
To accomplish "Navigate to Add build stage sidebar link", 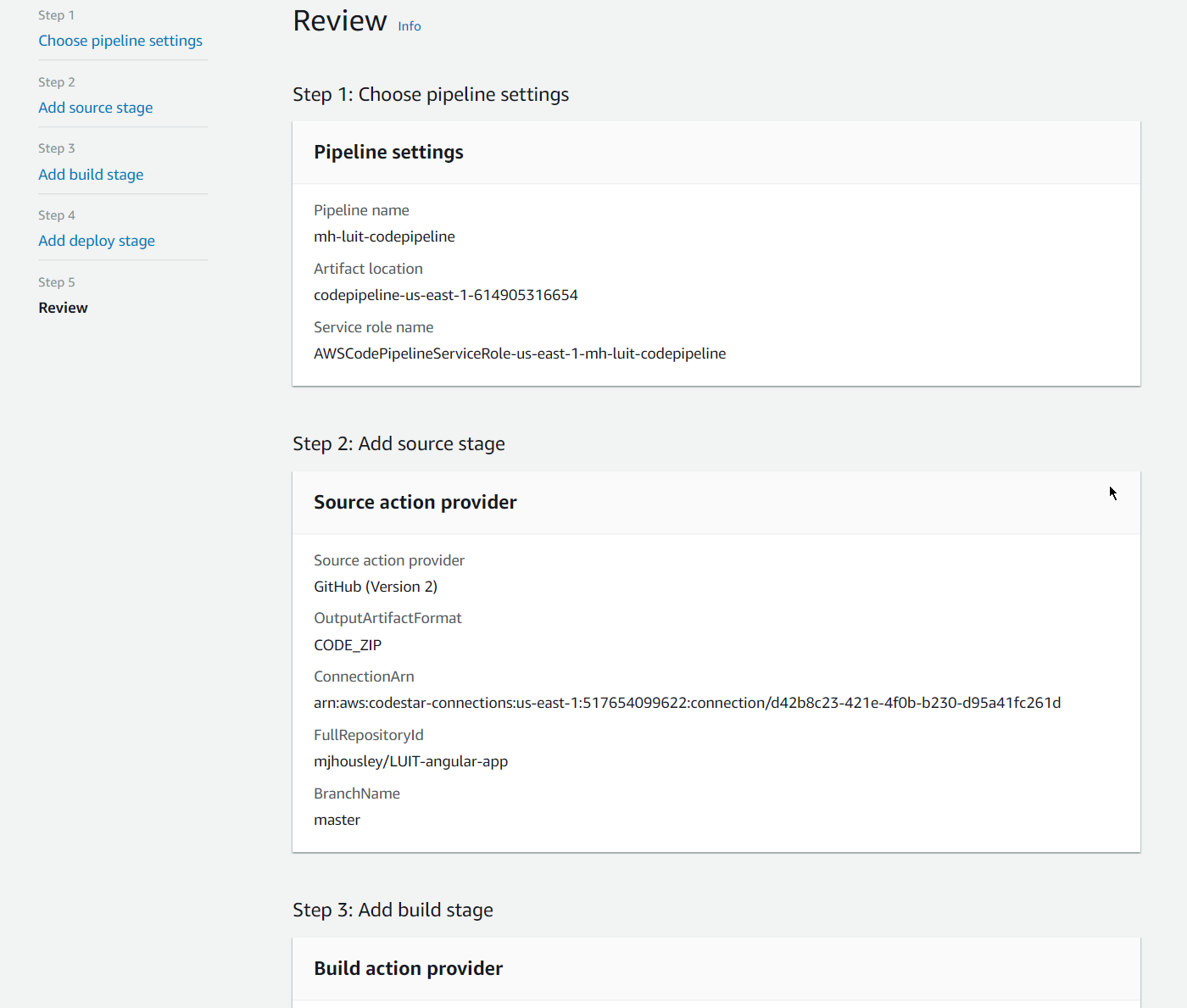I will tap(91, 175).
